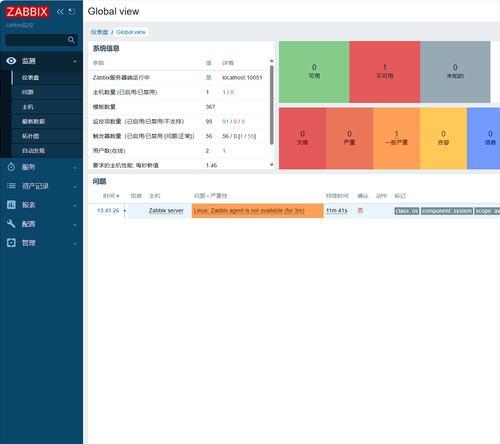Click the 否 acknowledge link
Screen dimensions: 500x444
[x=360, y=211]
